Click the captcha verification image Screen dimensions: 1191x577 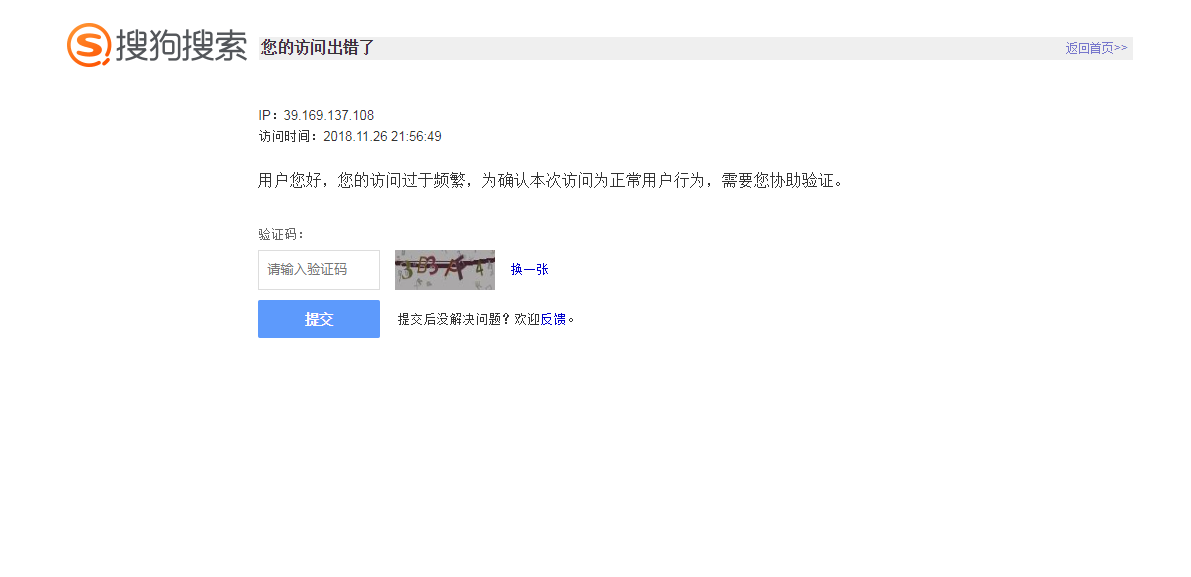(x=444, y=270)
